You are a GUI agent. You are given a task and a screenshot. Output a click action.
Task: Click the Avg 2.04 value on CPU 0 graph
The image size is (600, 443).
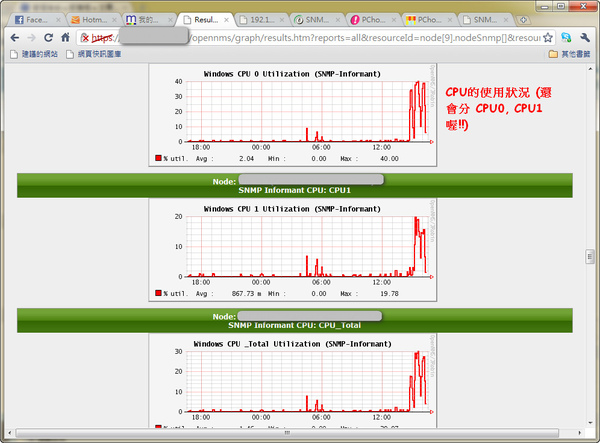(246, 159)
